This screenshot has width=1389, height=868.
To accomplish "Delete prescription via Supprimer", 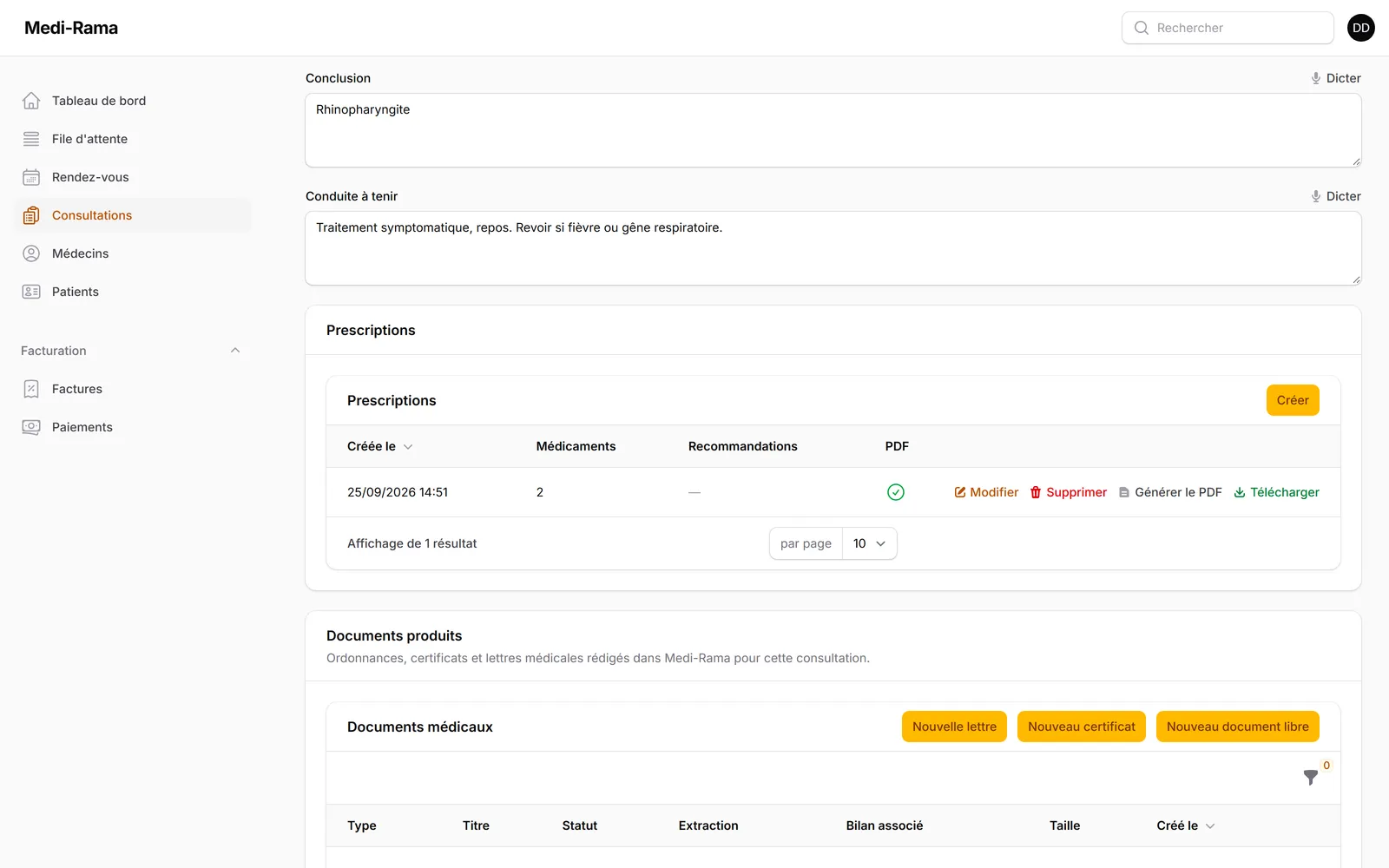I will (1069, 492).
